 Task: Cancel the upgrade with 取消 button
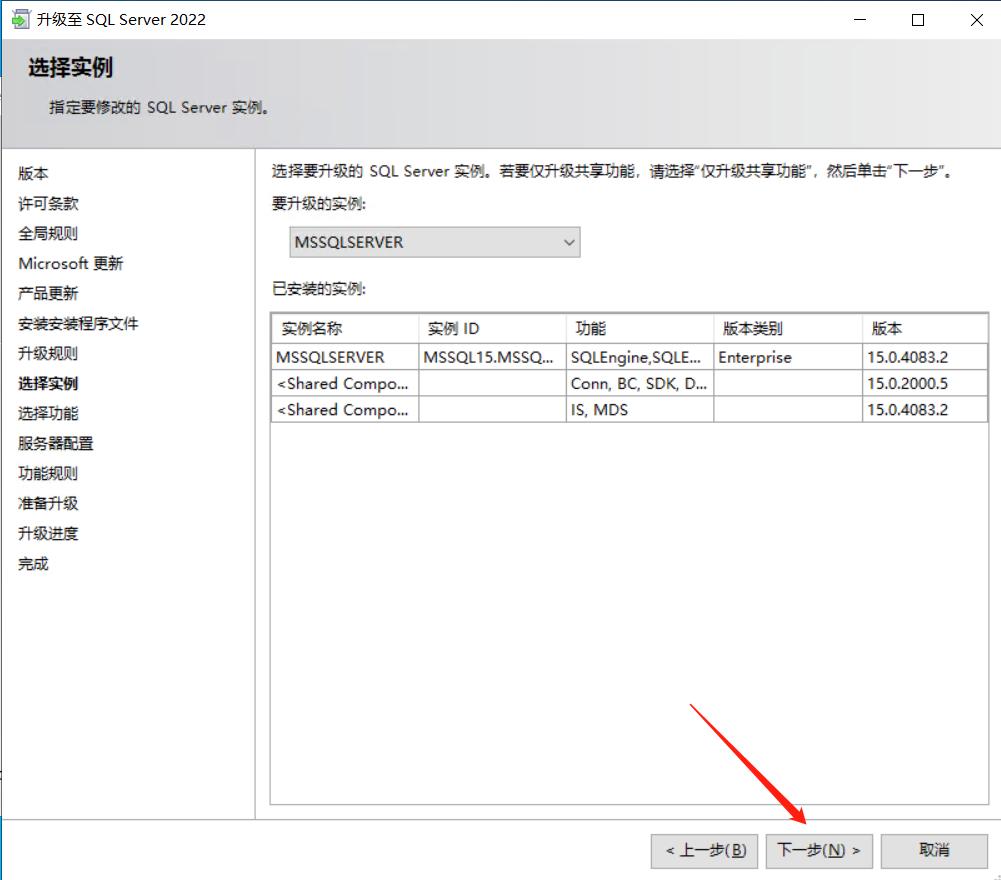[x=934, y=851]
